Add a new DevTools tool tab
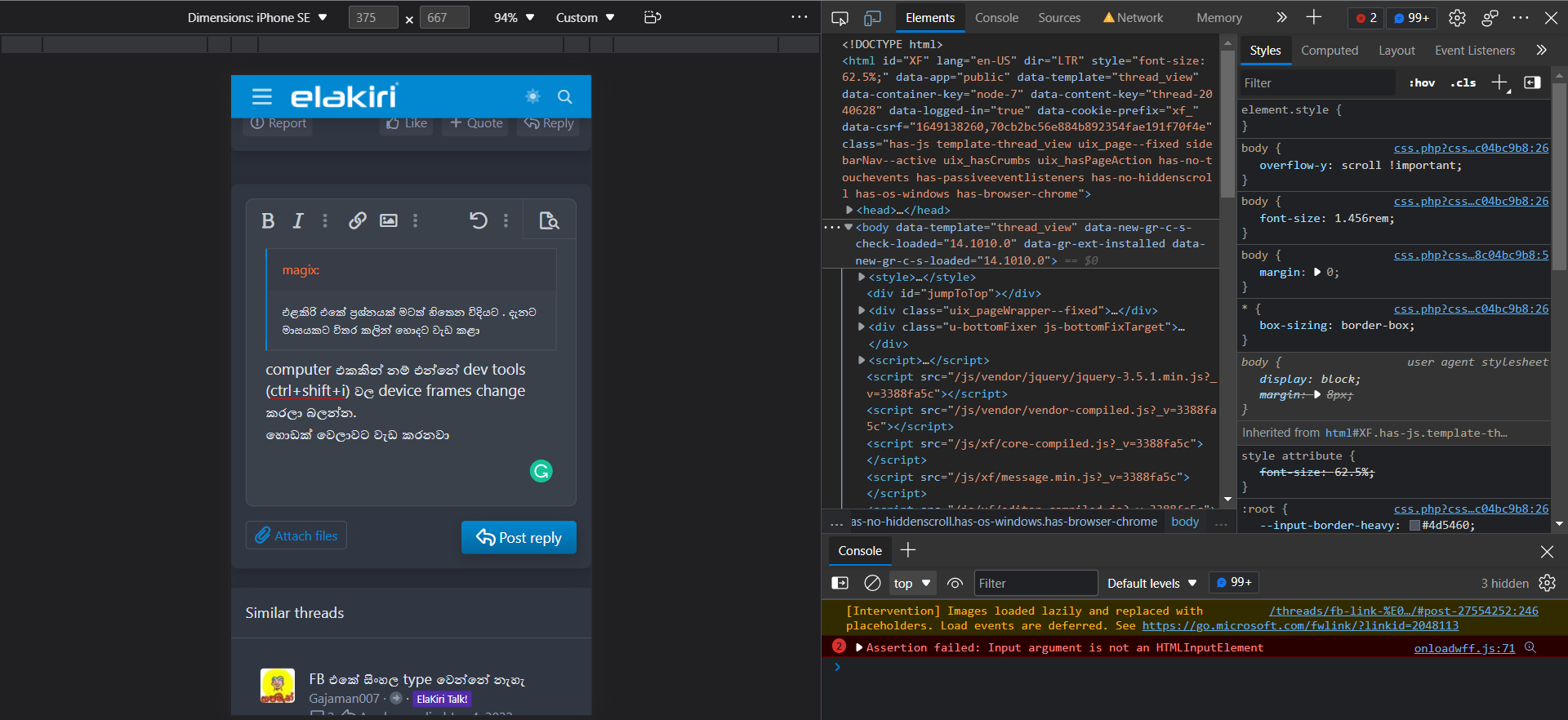1568x720 pixels. (x=1314, y=17)
